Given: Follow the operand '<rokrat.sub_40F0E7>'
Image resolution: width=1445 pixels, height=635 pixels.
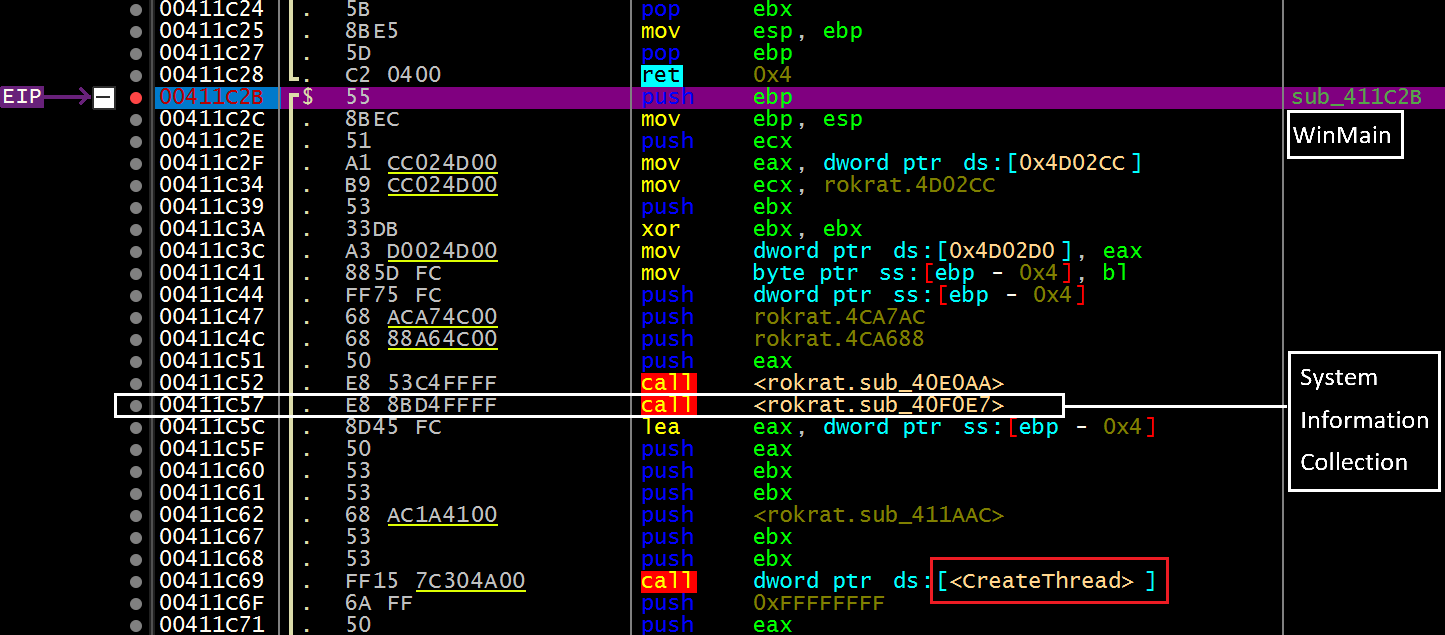Looking at the screenshot, I should (x=878, y=405).
